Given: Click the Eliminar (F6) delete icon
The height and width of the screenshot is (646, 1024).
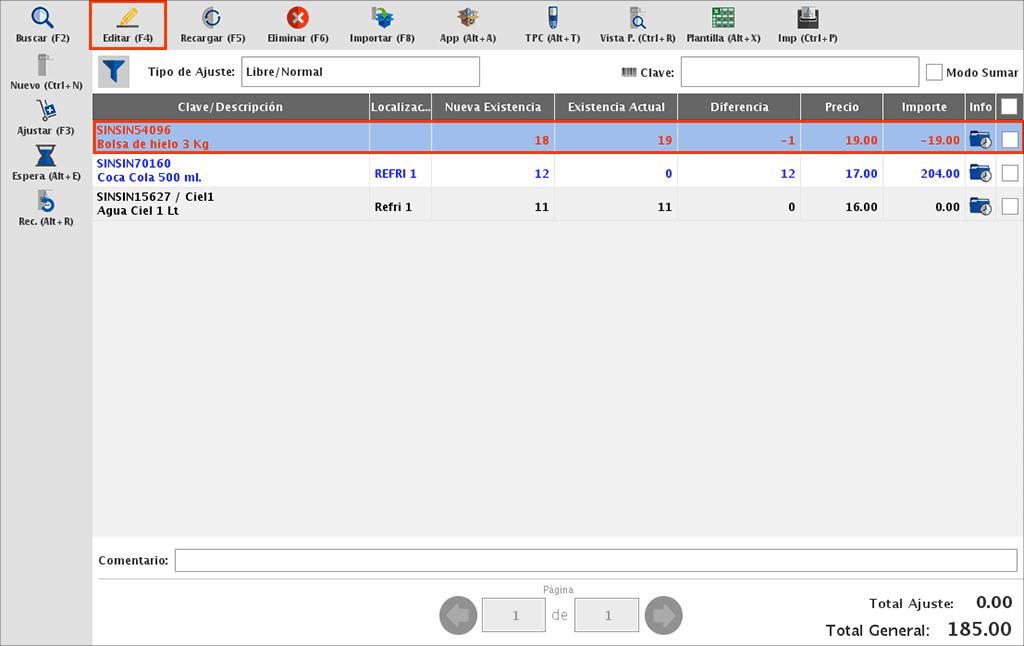Looking at the screenshot, I should (298, 18).
